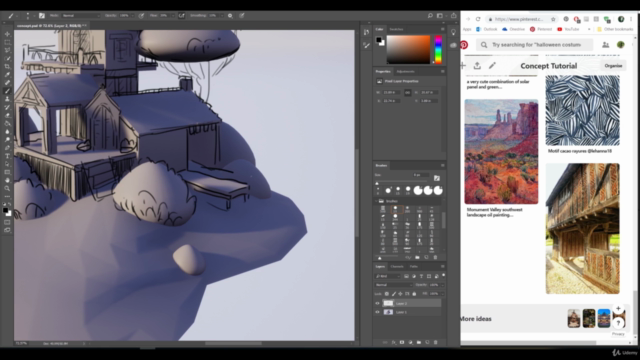Open the layer Kind filter dropdown
The image size is (640, 360).
(x=387, y=276)
